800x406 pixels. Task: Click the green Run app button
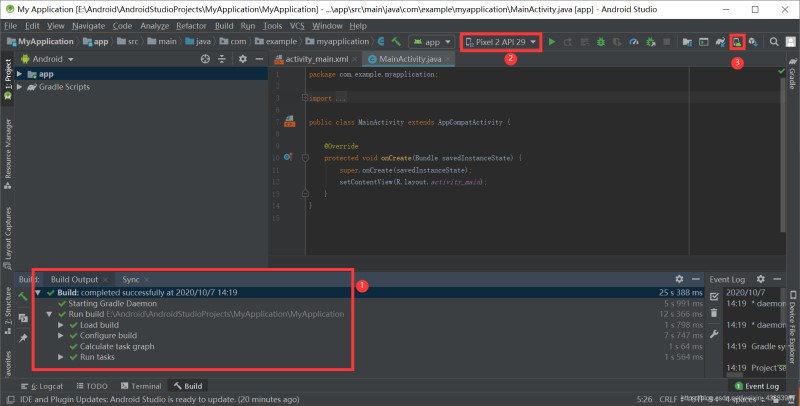pos(552,42)
